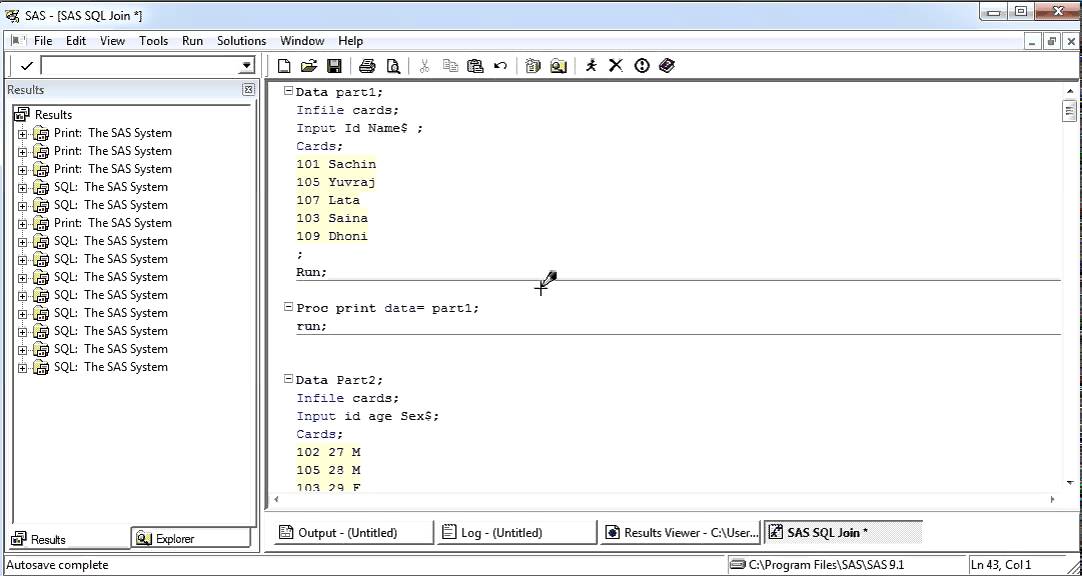Open the Tools menu
The image size is (1082, 576).
[153, 41]
